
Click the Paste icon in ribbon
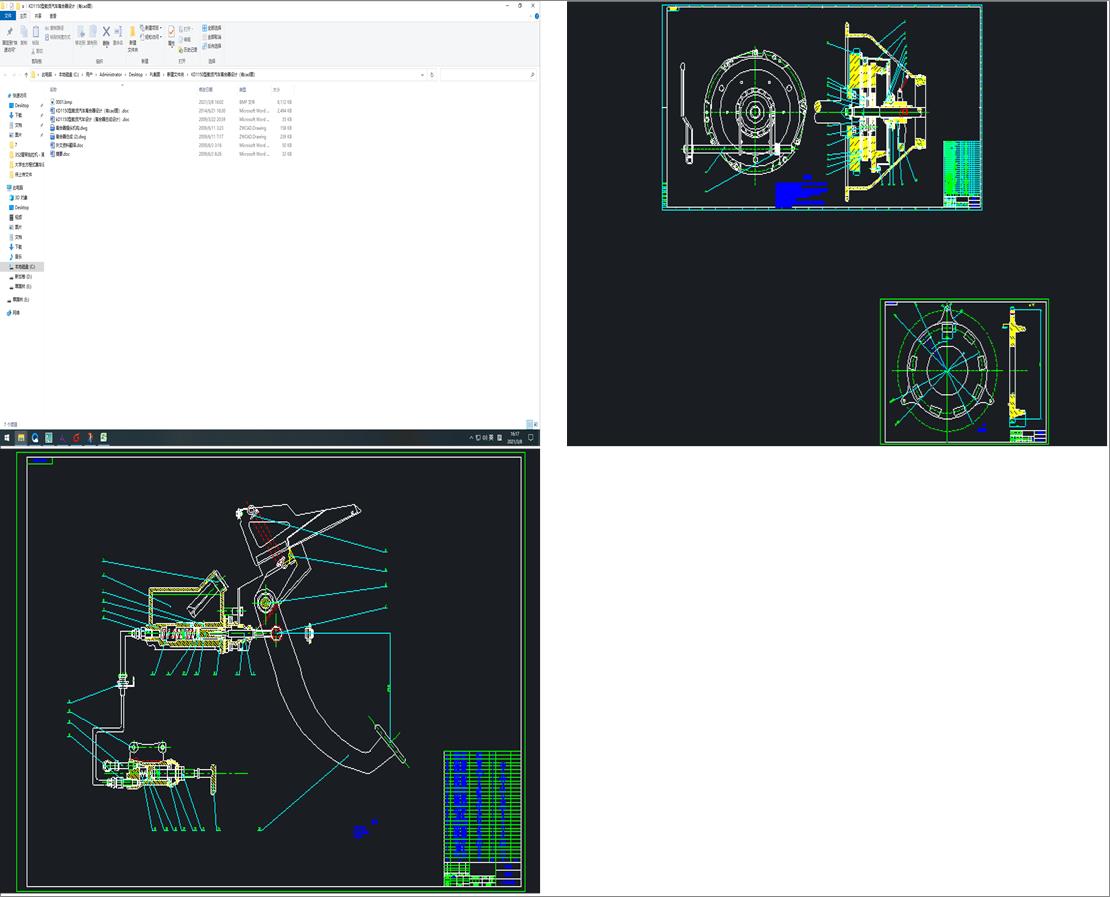click(x=35, y=34)
